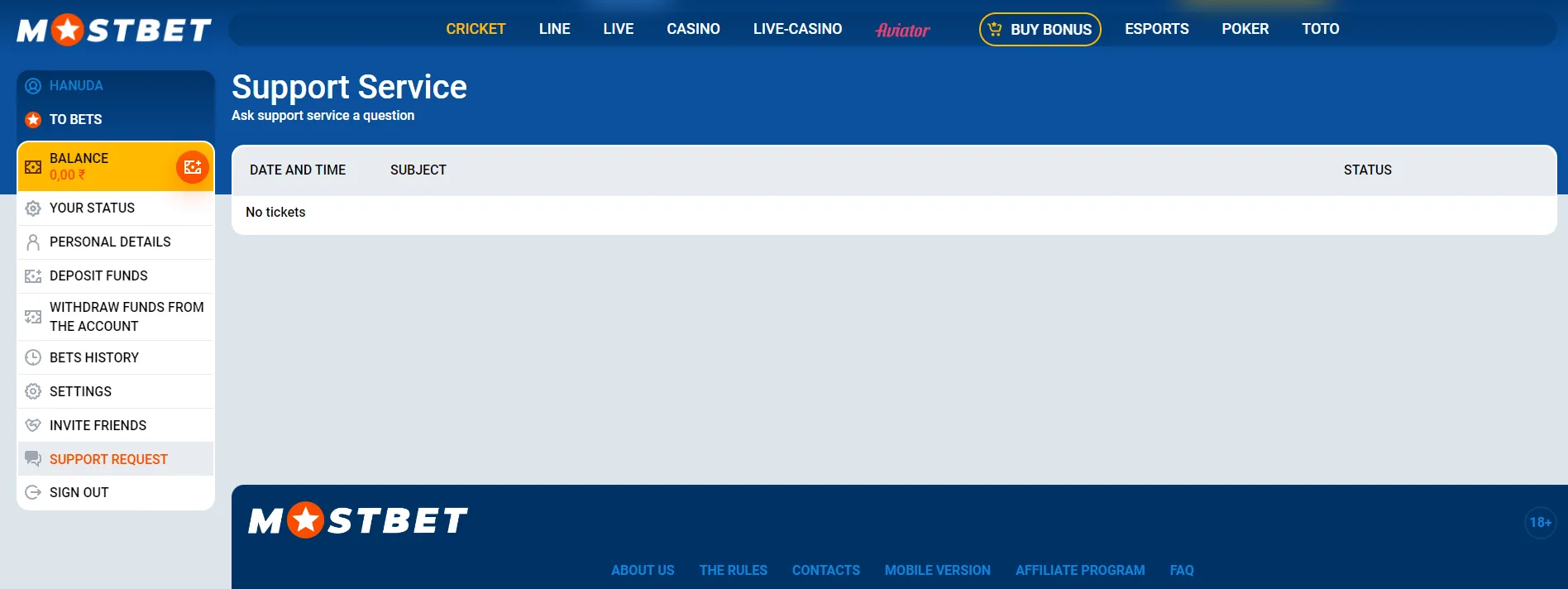This screenshot has height=589, width=1568.
Task: Sign out of the account
Action: (x=116, y=492)
